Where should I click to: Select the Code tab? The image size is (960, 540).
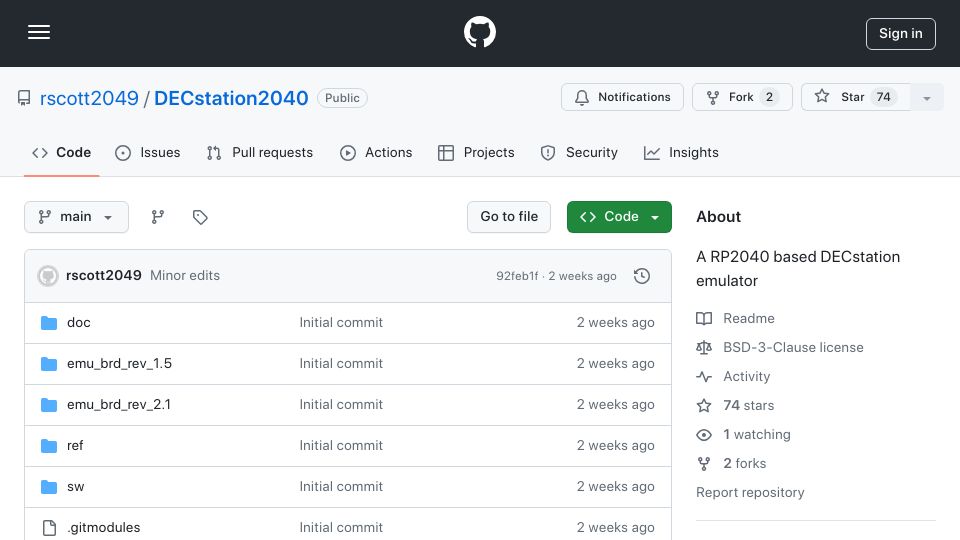[x=61, y=152]
